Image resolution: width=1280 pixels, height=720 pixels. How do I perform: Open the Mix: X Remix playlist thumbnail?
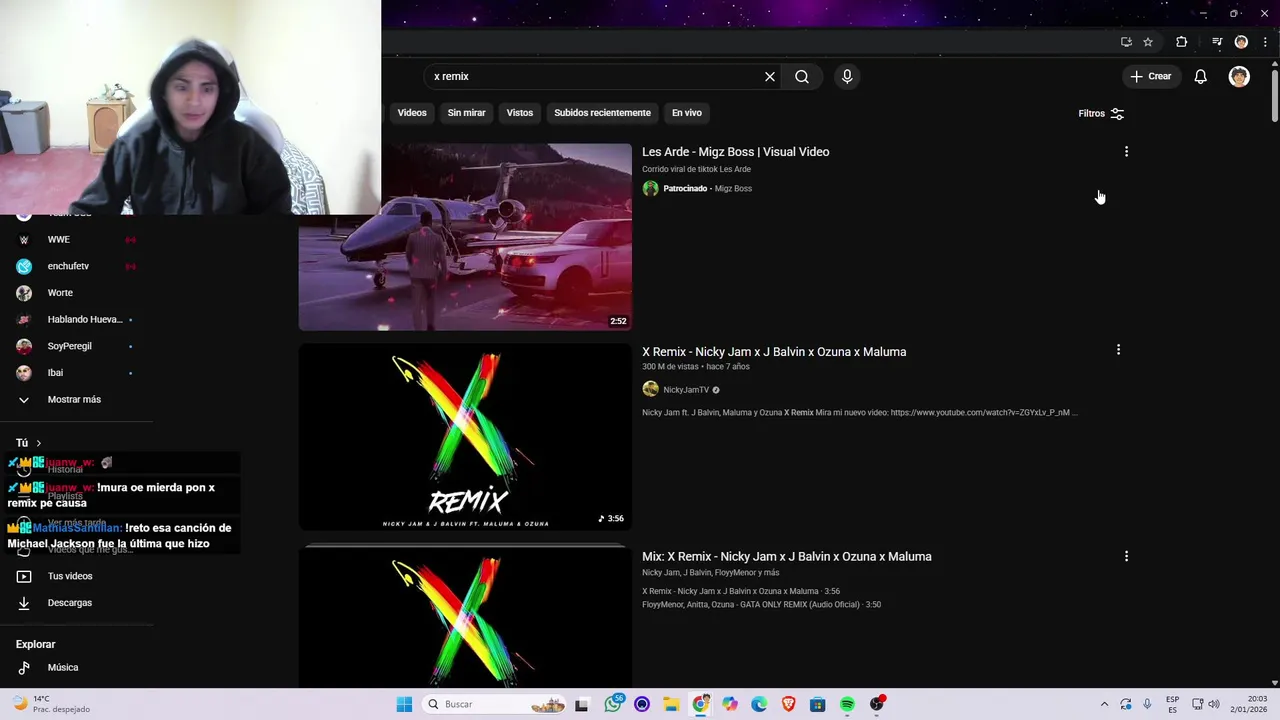coord(465,617)
